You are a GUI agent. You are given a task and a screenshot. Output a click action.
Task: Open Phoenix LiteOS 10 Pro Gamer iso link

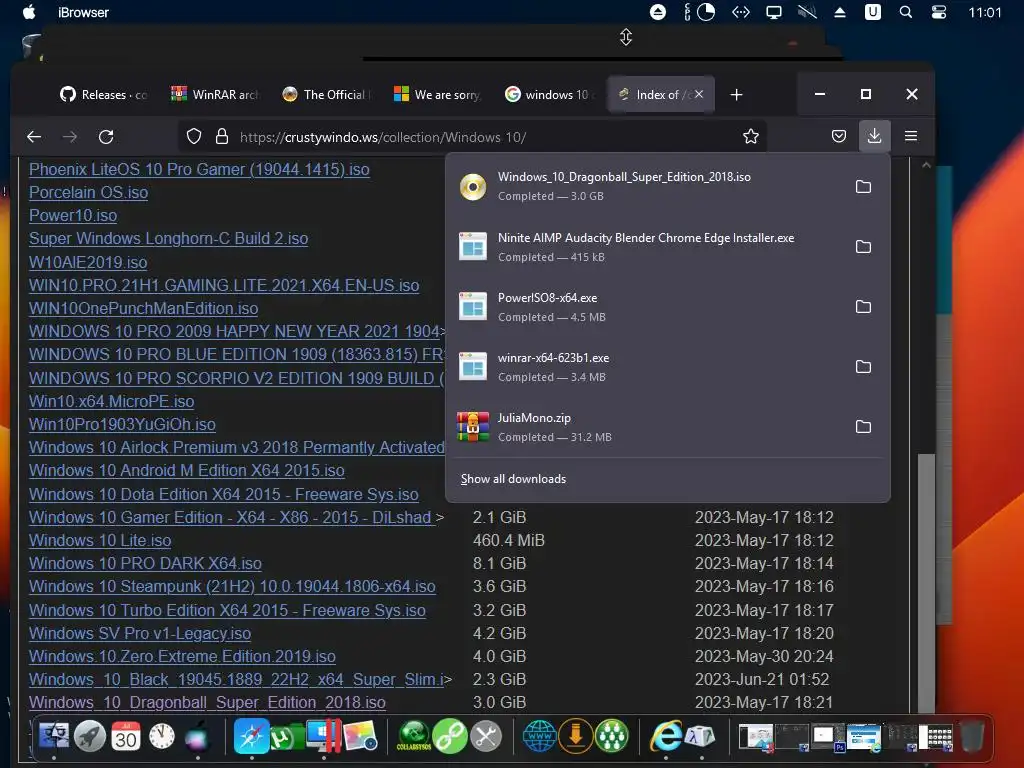(199, 169)
